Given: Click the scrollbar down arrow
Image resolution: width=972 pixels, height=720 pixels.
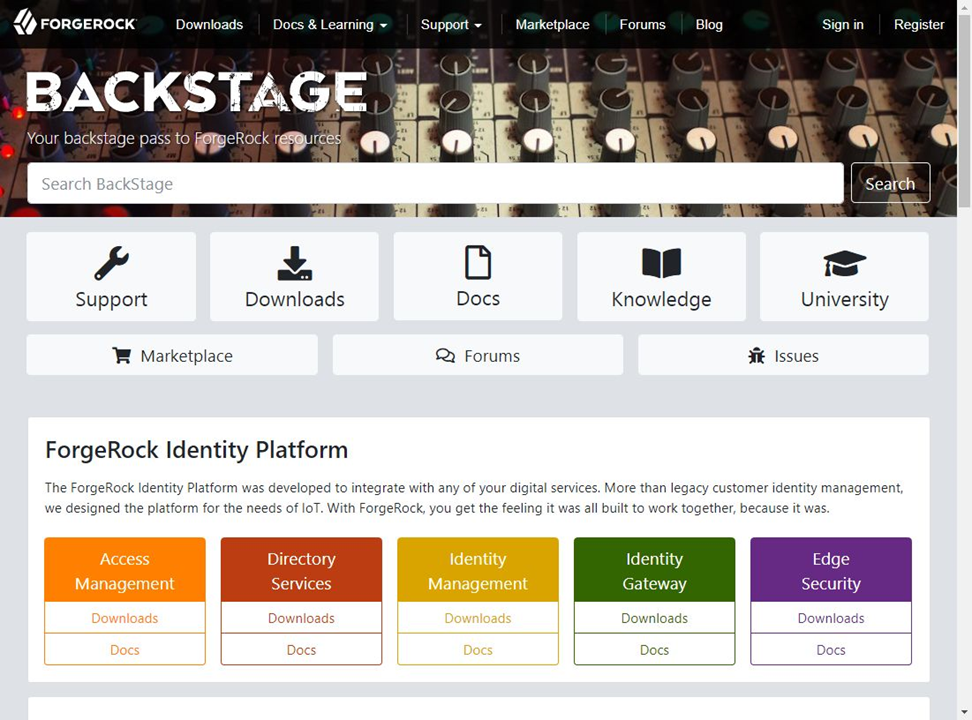Looking at the screenshot, I should tap(965, 713).
